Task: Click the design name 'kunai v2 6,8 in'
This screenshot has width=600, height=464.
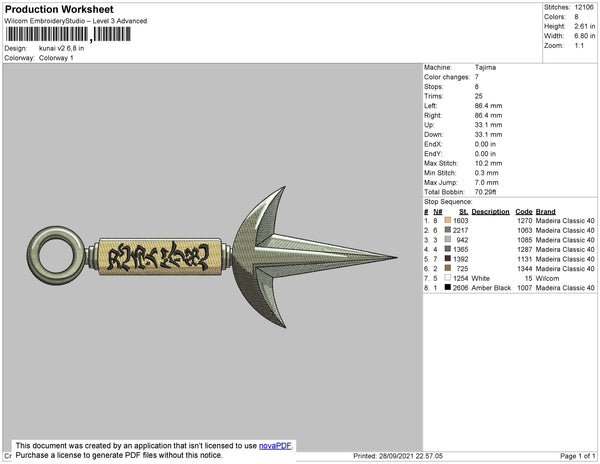Action: 61,49
